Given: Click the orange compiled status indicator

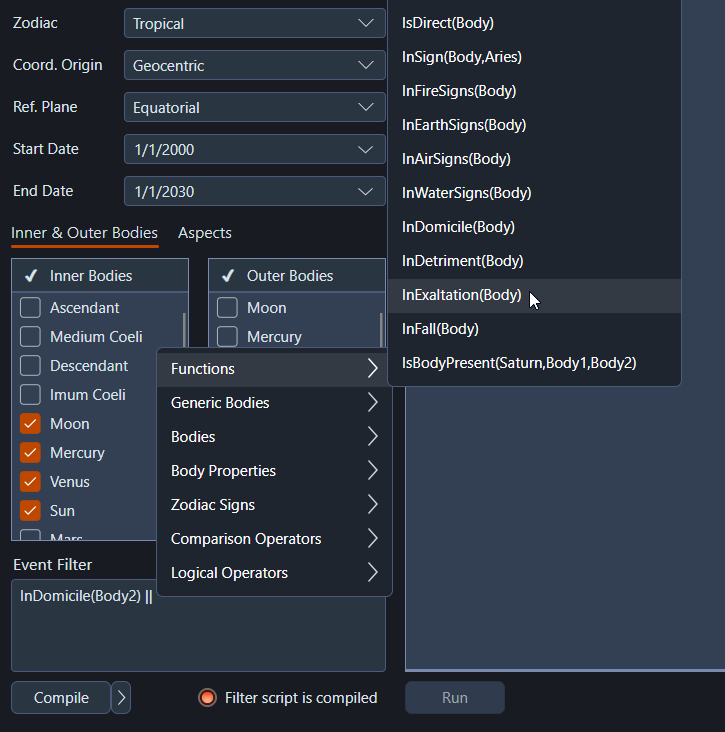Looking at the screenshot, I should point(207,698).
